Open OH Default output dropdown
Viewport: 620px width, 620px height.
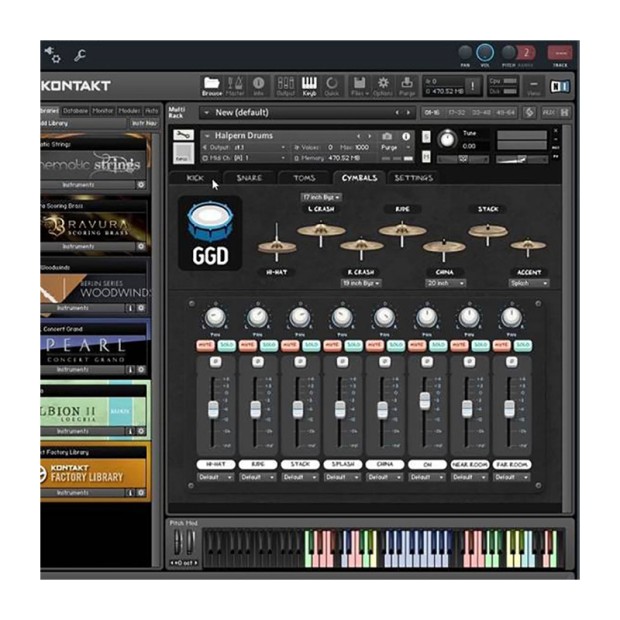(427, 477)
